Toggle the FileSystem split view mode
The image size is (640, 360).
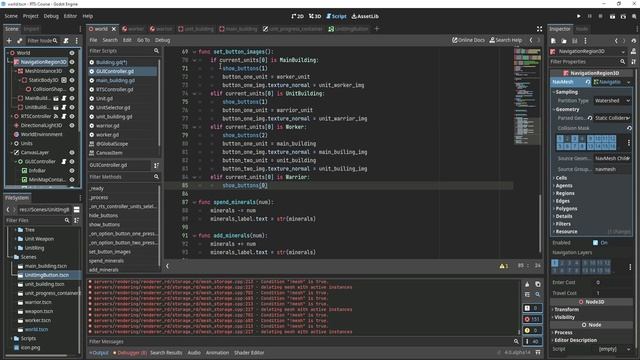point(76,210)
